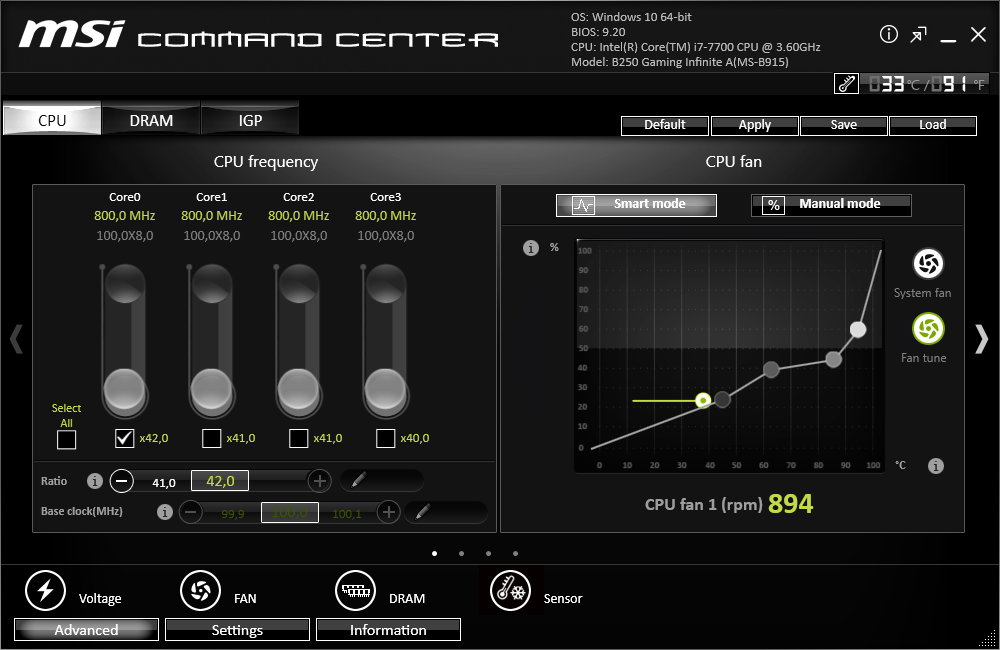
Task: Go to previous page with left arrow
Action: pyautogui.click(x=17, y=338)
